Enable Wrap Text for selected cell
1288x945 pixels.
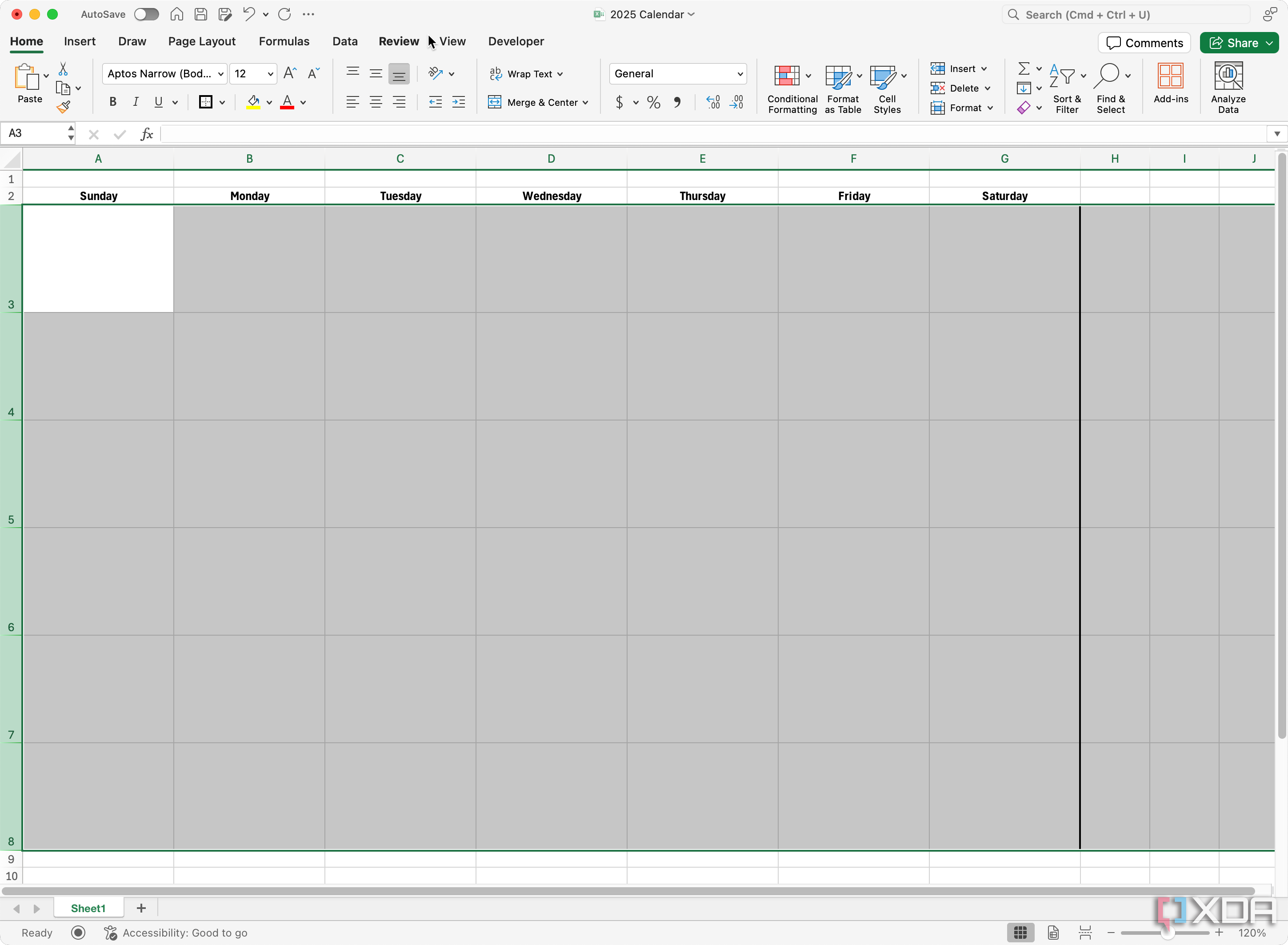526,73
